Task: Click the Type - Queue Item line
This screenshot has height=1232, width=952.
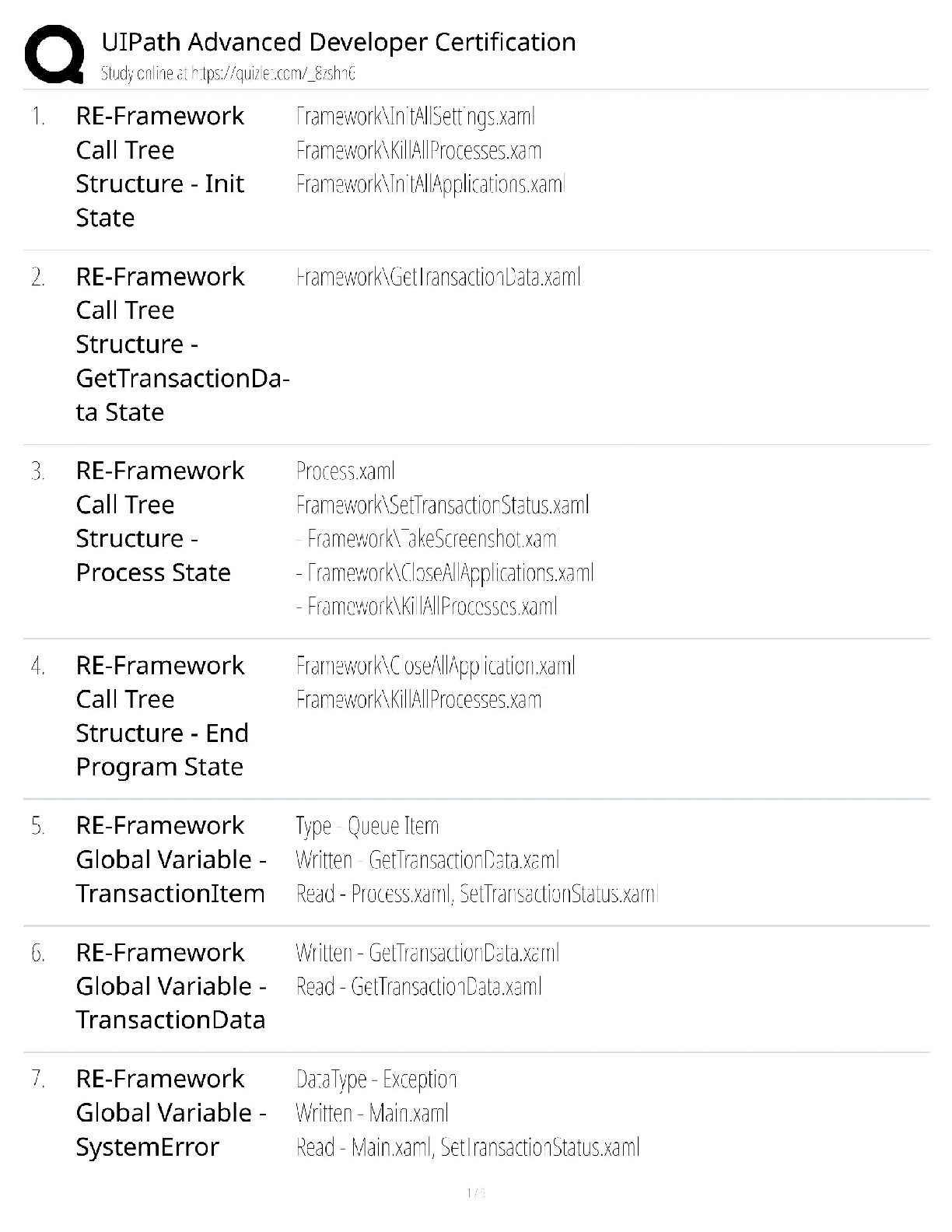Action: coord(367,826)
